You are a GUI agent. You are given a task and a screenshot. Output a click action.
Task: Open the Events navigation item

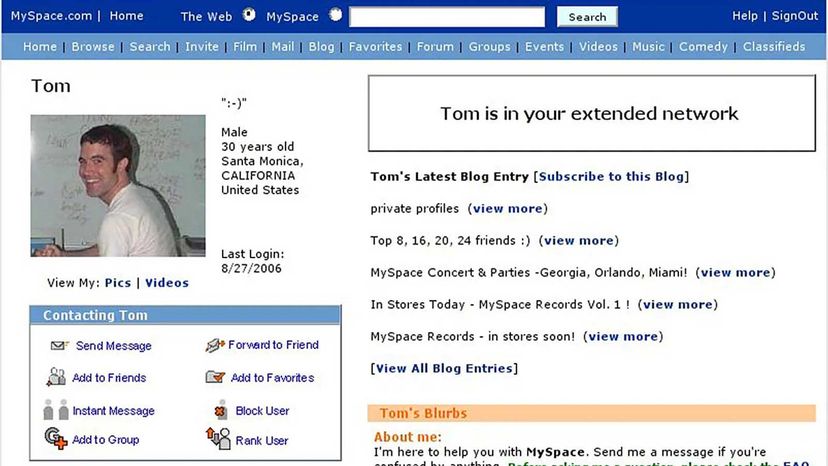coord(544,46)
